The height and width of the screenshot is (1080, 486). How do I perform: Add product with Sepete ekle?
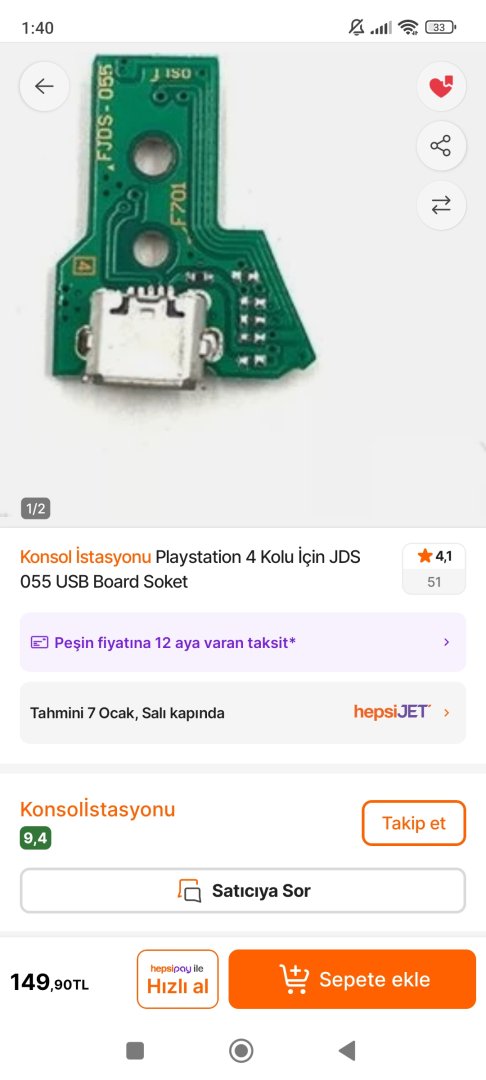(x=352, y=979)
